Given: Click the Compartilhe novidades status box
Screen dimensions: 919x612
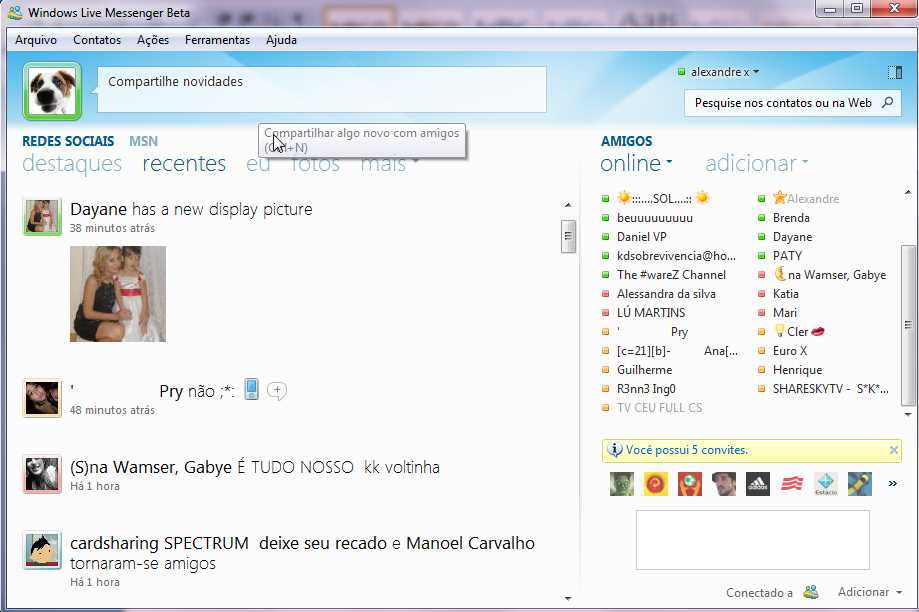Looking at the screenshot, I should (x=322, y=89).
